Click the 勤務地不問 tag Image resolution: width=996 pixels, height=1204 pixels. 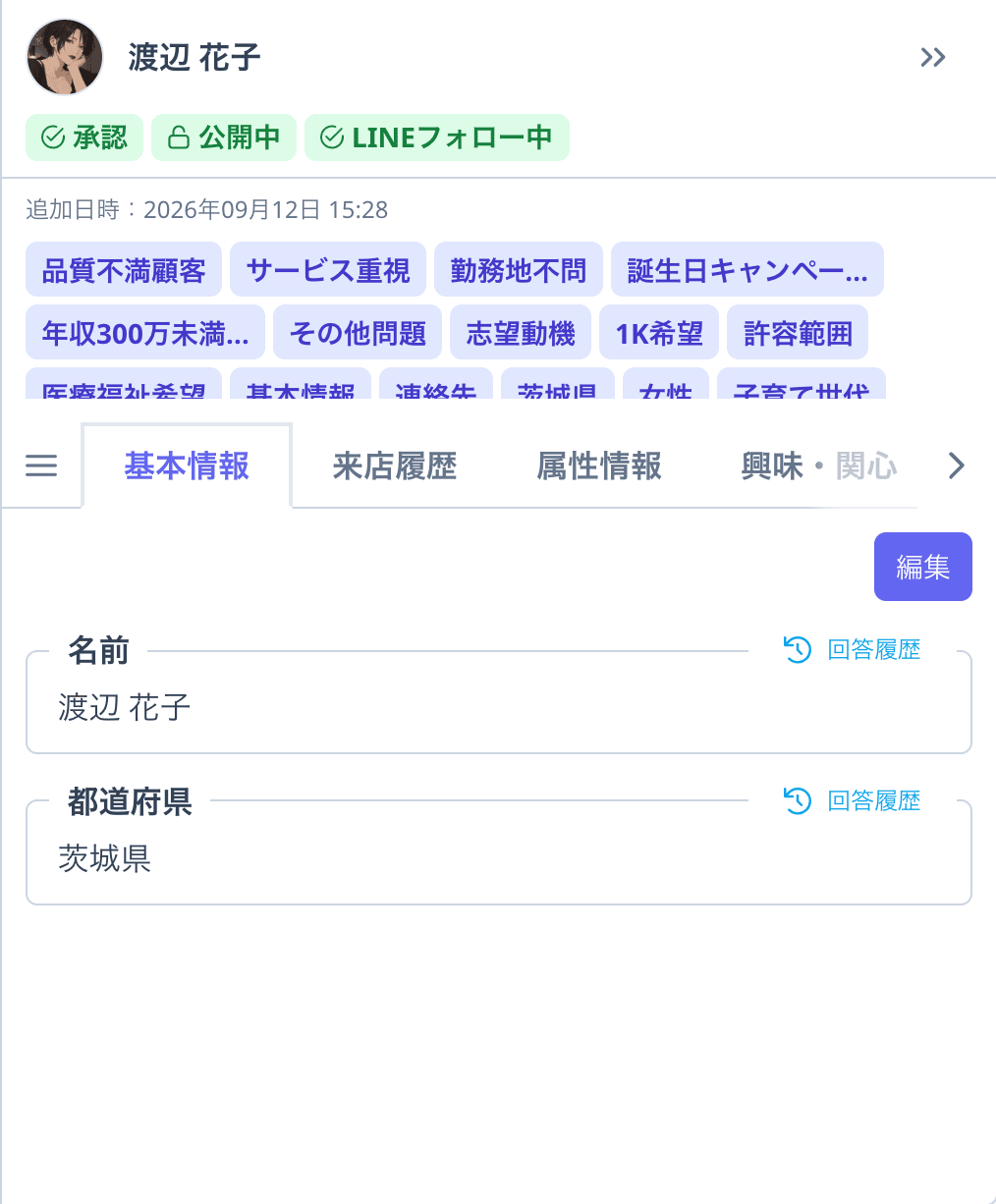[x=519, y=270]
